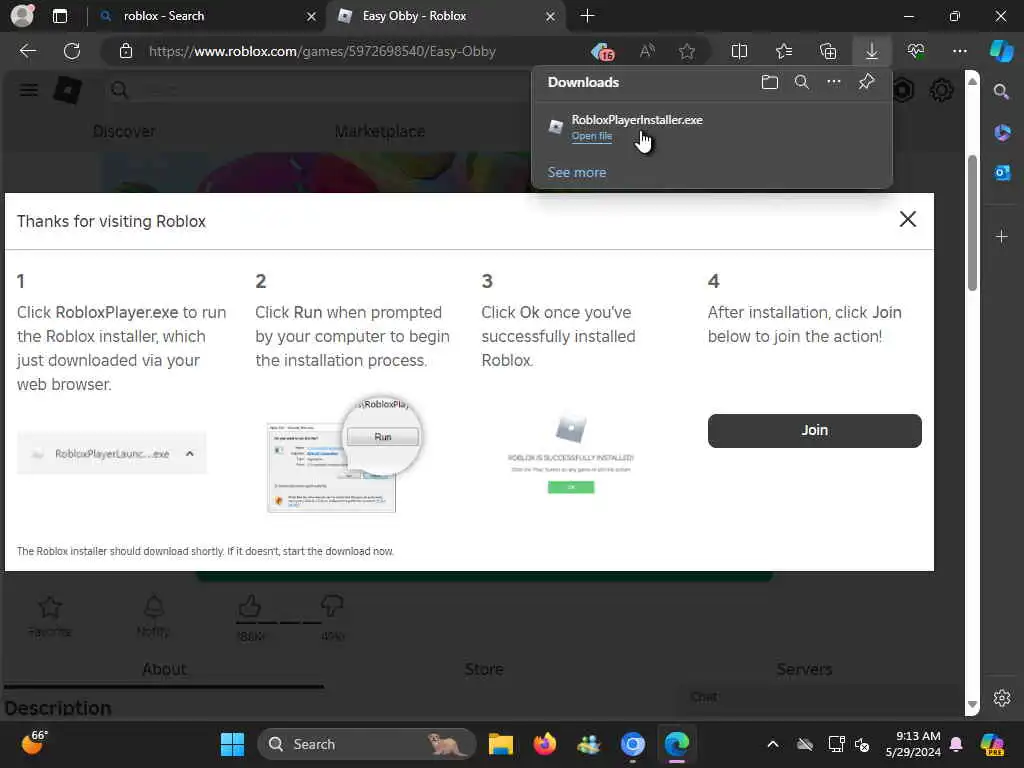
Task: Like the game with thumbs up
Action: click(250, 607)
